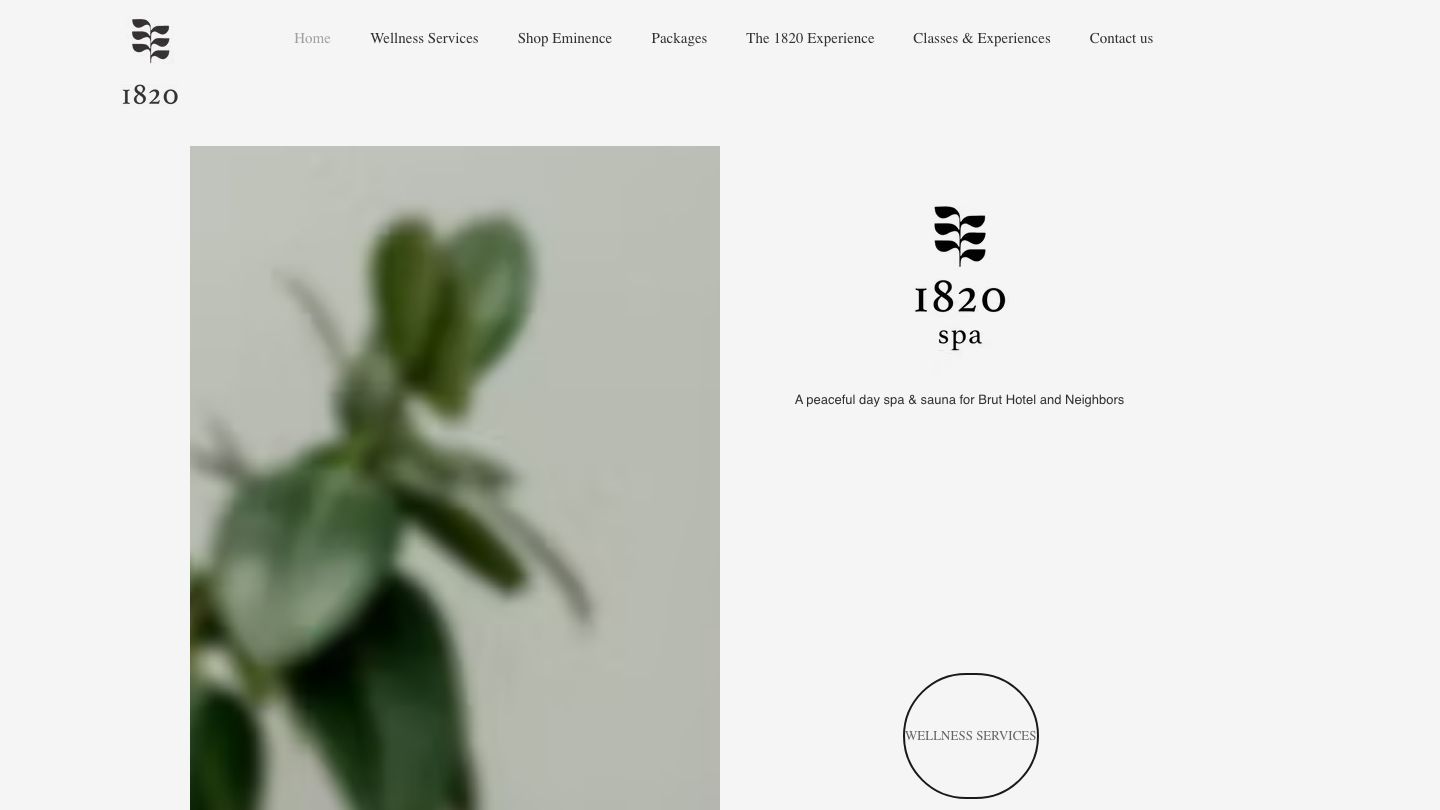The image size is (1440, 810).
Task: Open the Wellness Services navigation item
Action: pyautogui.click(x=424, y=38)
